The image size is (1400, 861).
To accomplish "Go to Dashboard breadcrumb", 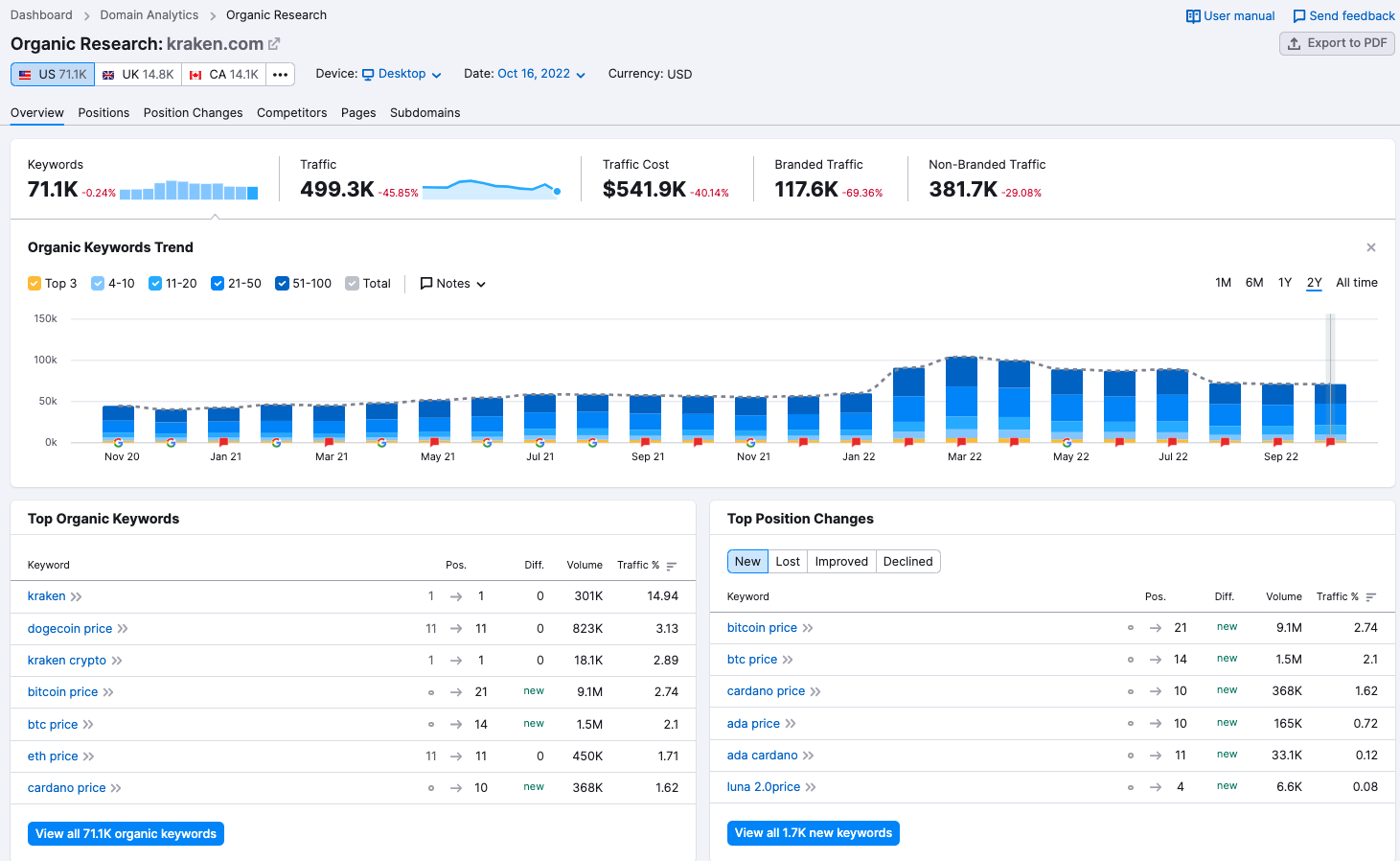I will [41, 15].
